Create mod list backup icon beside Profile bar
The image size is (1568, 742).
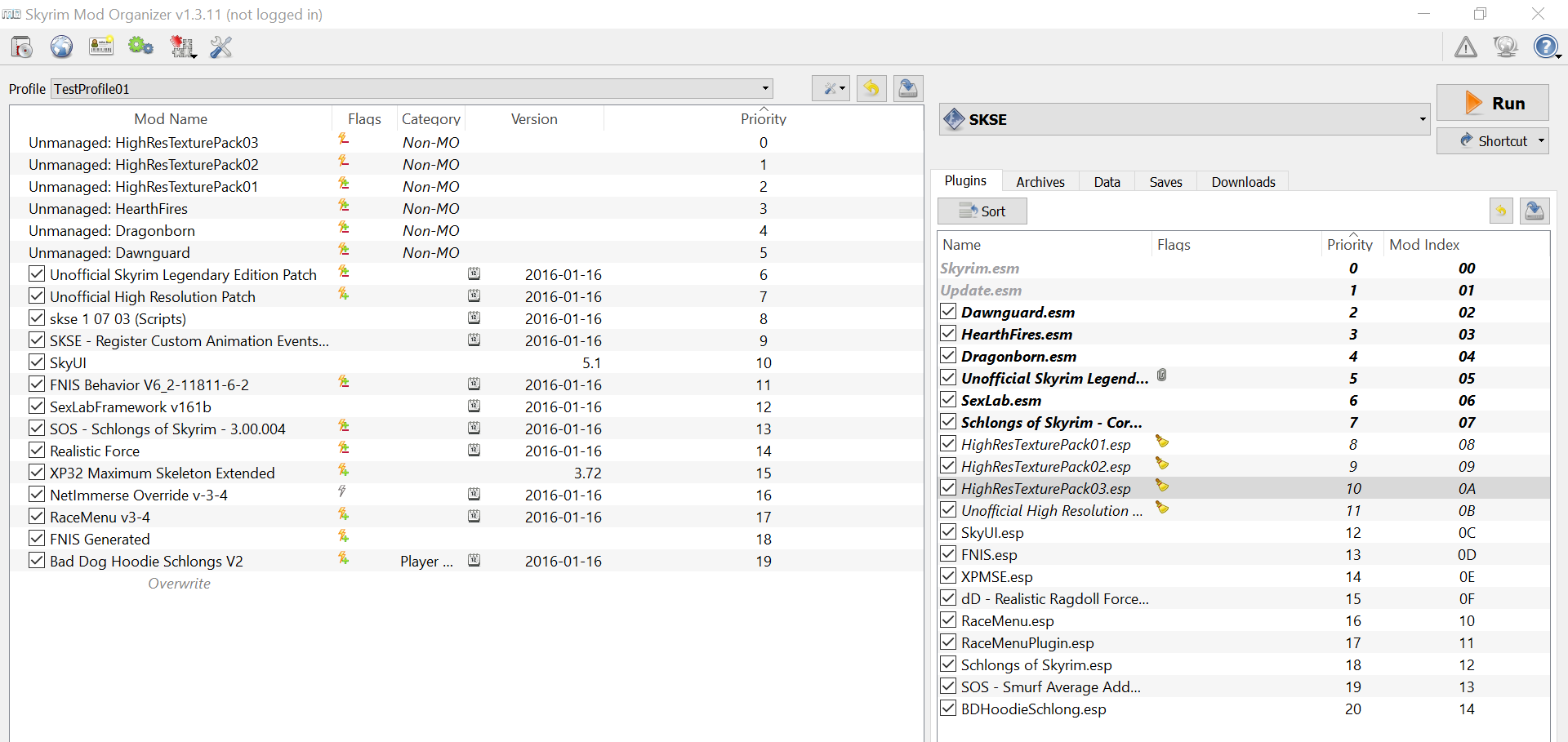pyautogui.click(x=908, y=88)
